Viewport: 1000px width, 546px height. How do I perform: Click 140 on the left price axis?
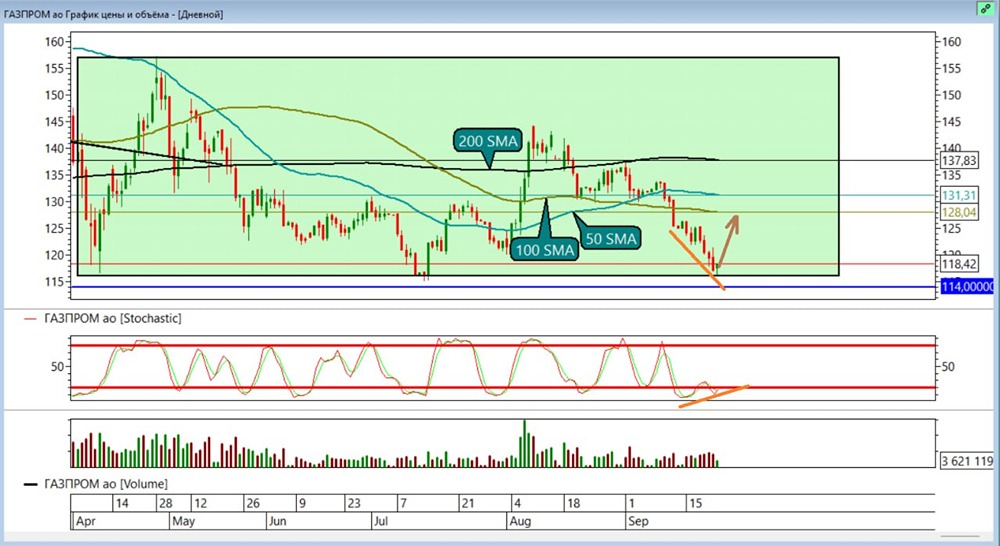point(54,148)
